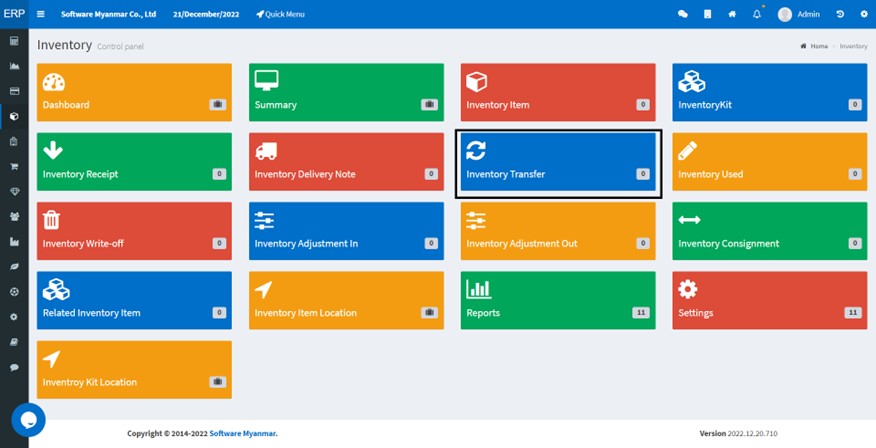Screen dimensions: 876x448
Task: Click the chat bubbles icon in top bar
Action: 683,14
